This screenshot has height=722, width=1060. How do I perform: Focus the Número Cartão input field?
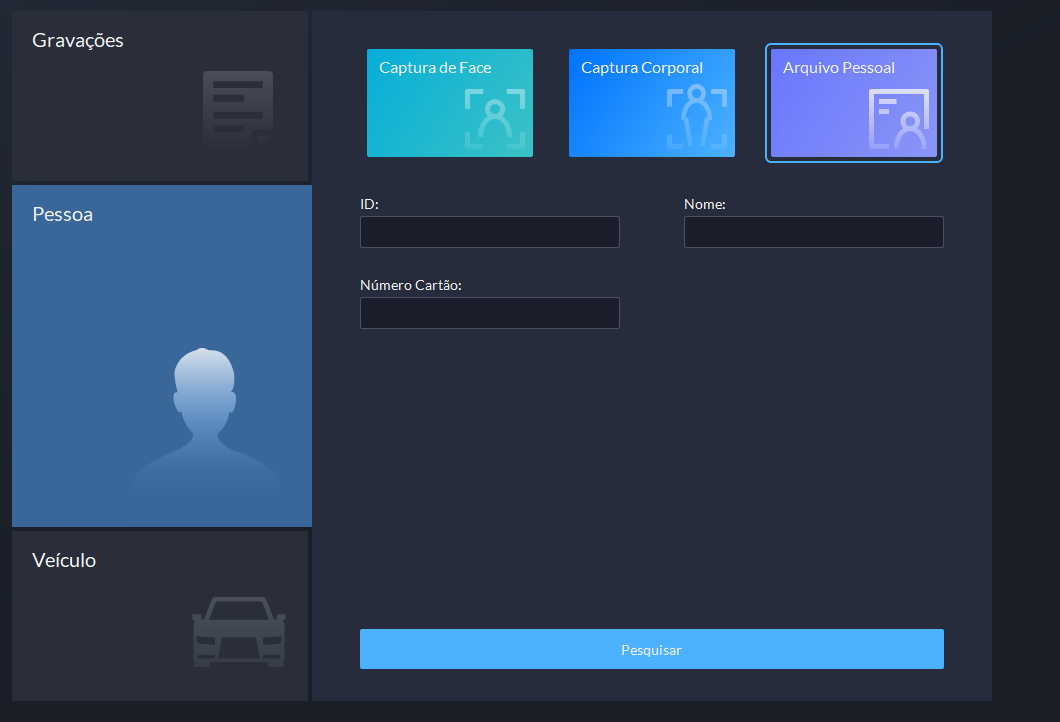click(489, 313)
